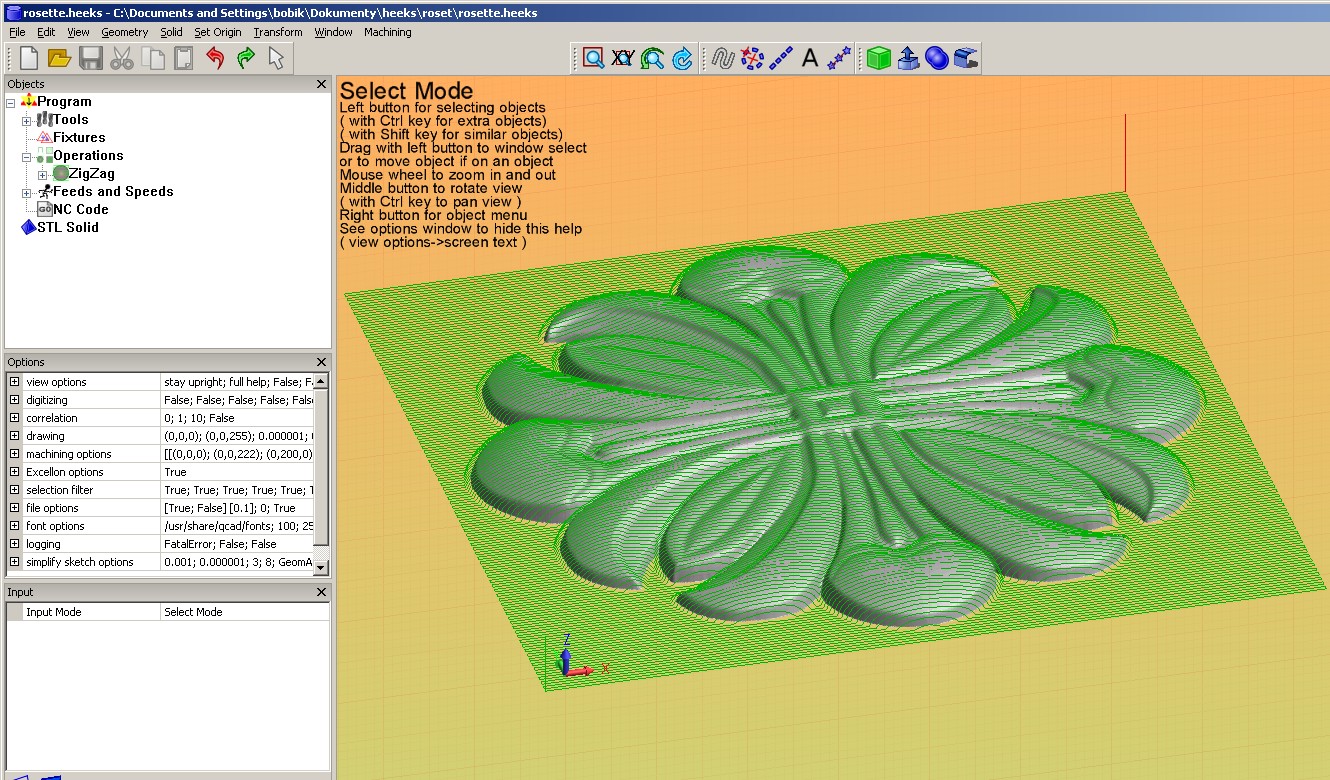Expand the Tools tree node
This screenshot has height=780, width=1330.
(x=27, y=121)
